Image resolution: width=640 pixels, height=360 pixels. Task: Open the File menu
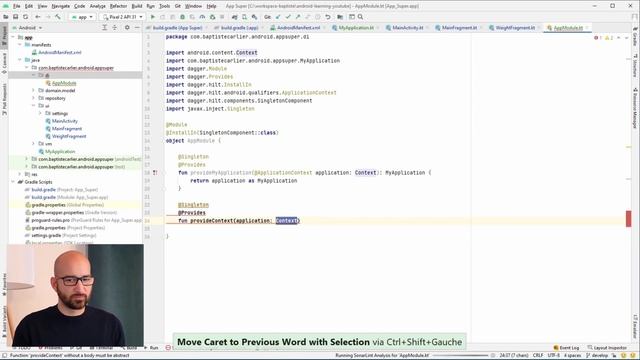(x=16, y=6)
